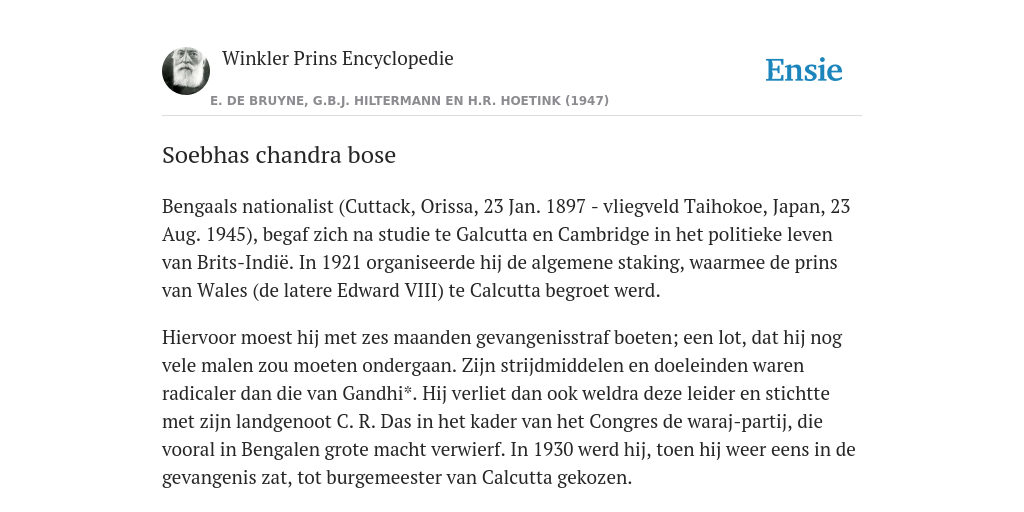The height and width of the screenshot is (512, 1024).
Task: Click the bearded man avatar portrait
Action: pyautogui.click(x=186, y=71)
